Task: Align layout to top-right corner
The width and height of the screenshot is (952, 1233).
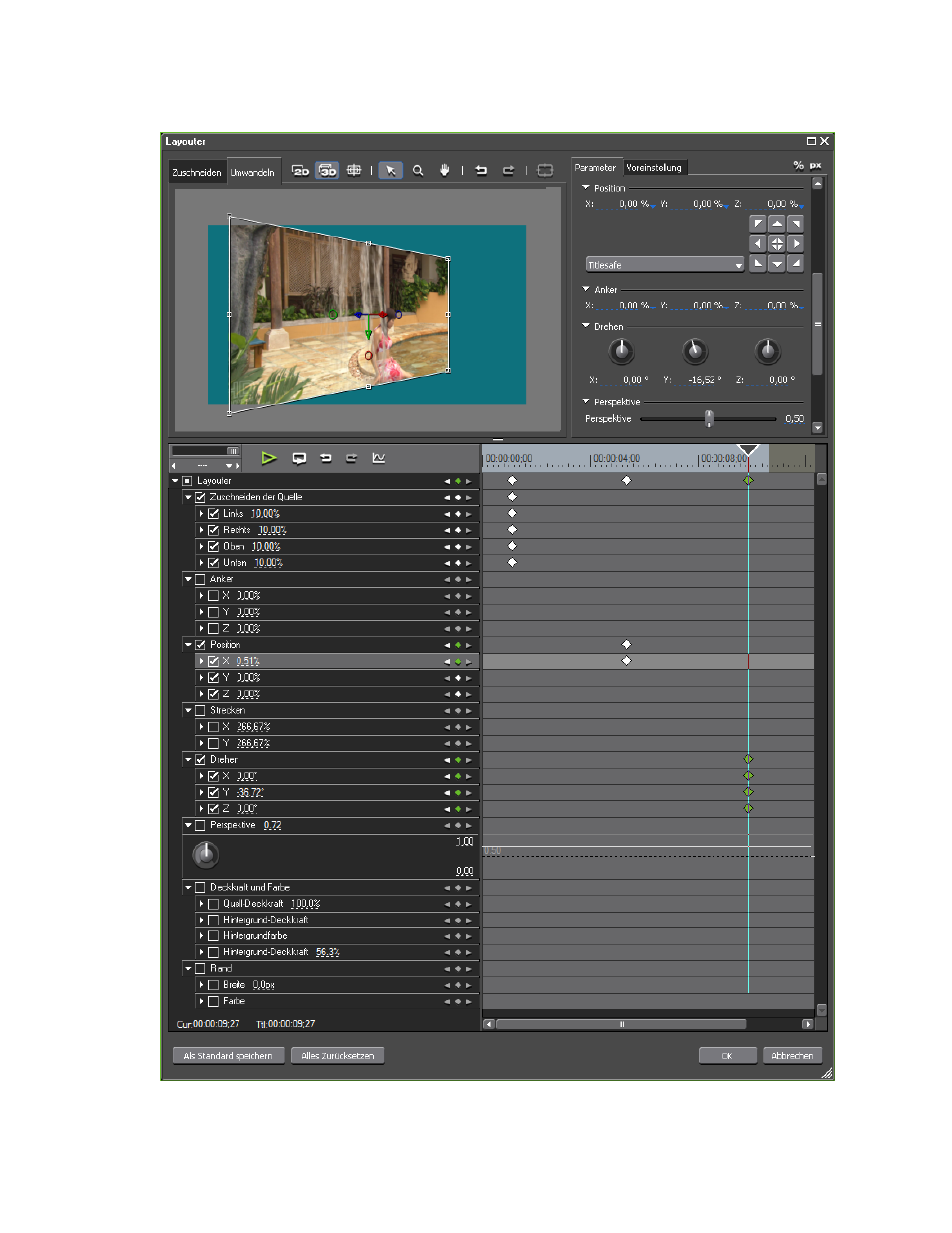Action: [795, 224]
